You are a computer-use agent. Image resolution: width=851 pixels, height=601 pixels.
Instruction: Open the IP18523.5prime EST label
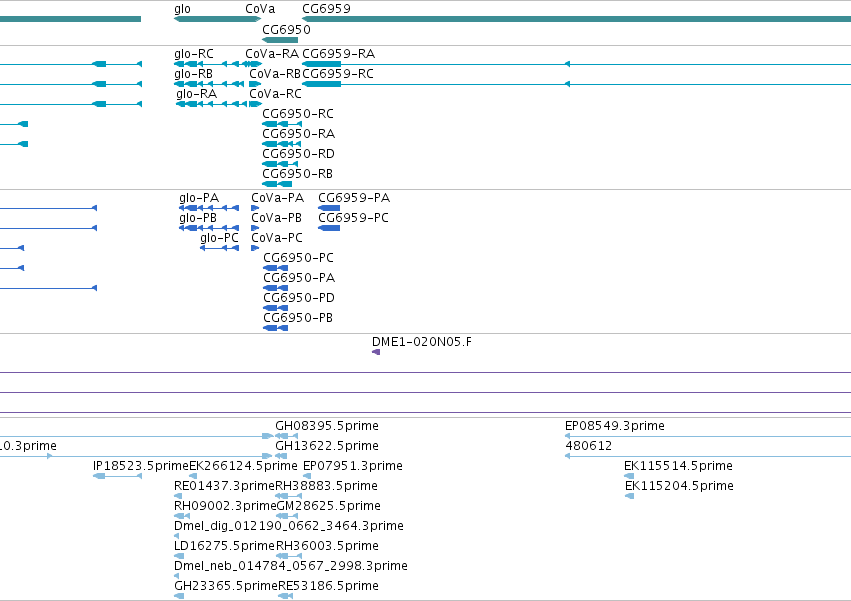pos(141,466)
